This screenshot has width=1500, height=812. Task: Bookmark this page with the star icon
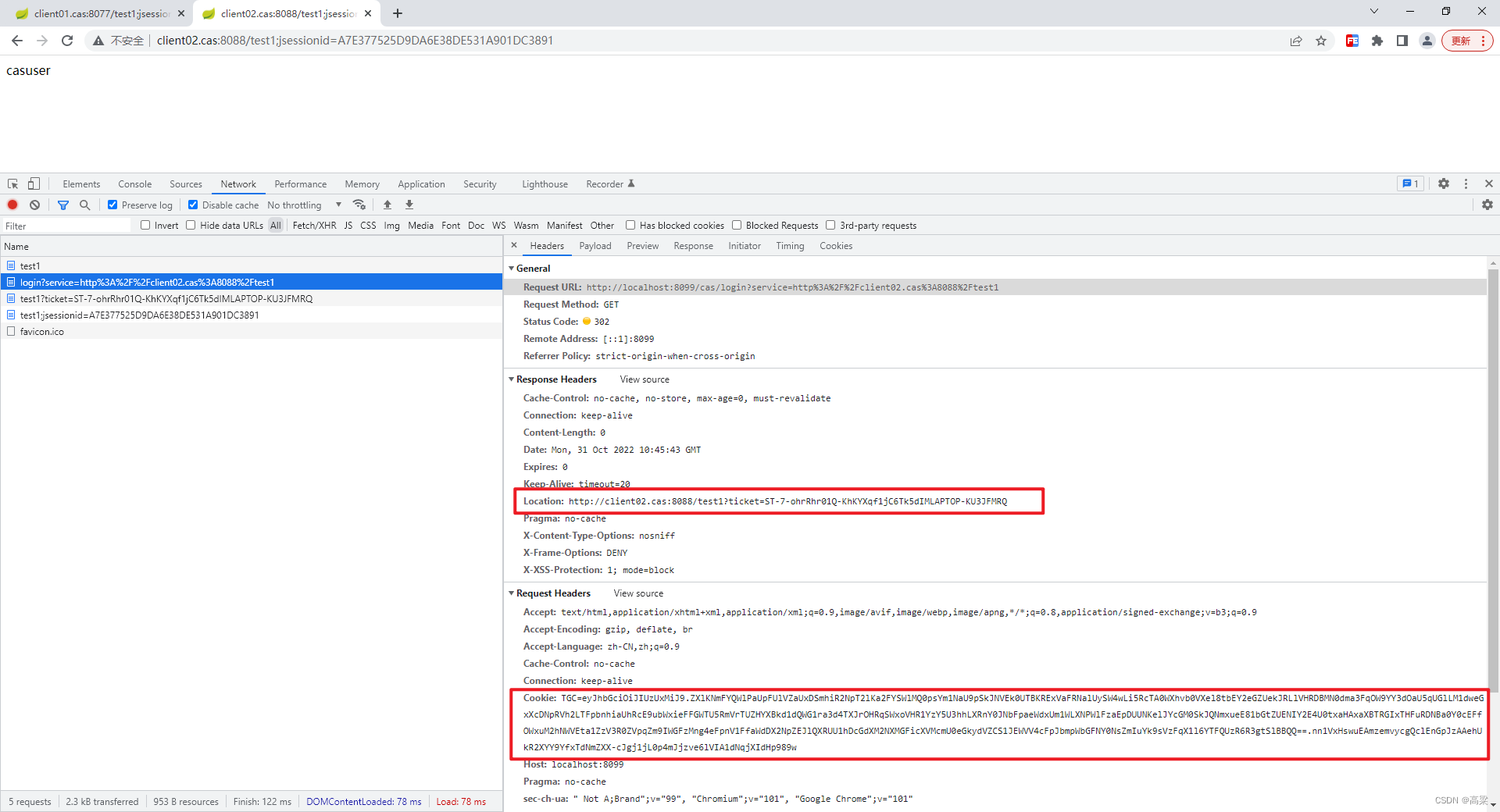[1321, 41]
